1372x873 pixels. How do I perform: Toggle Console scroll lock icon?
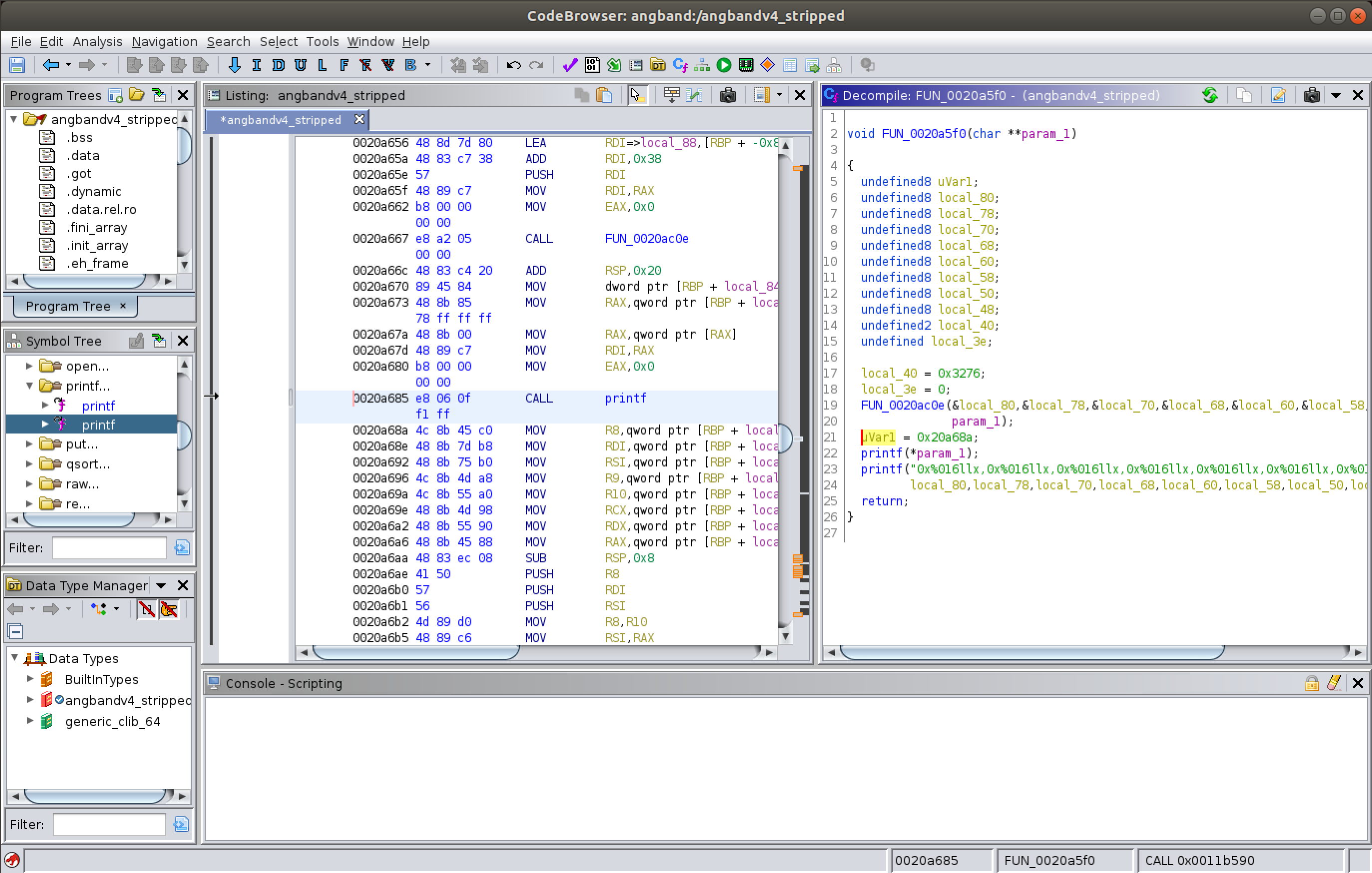[1312, 683]
